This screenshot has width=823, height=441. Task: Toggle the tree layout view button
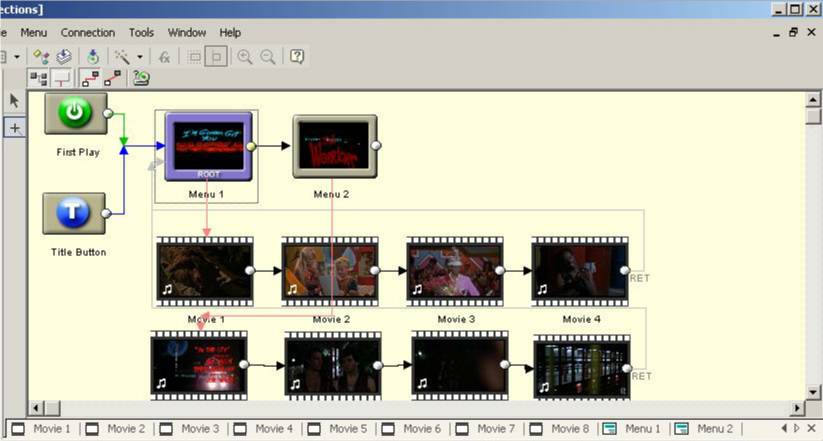coord(38,79)
